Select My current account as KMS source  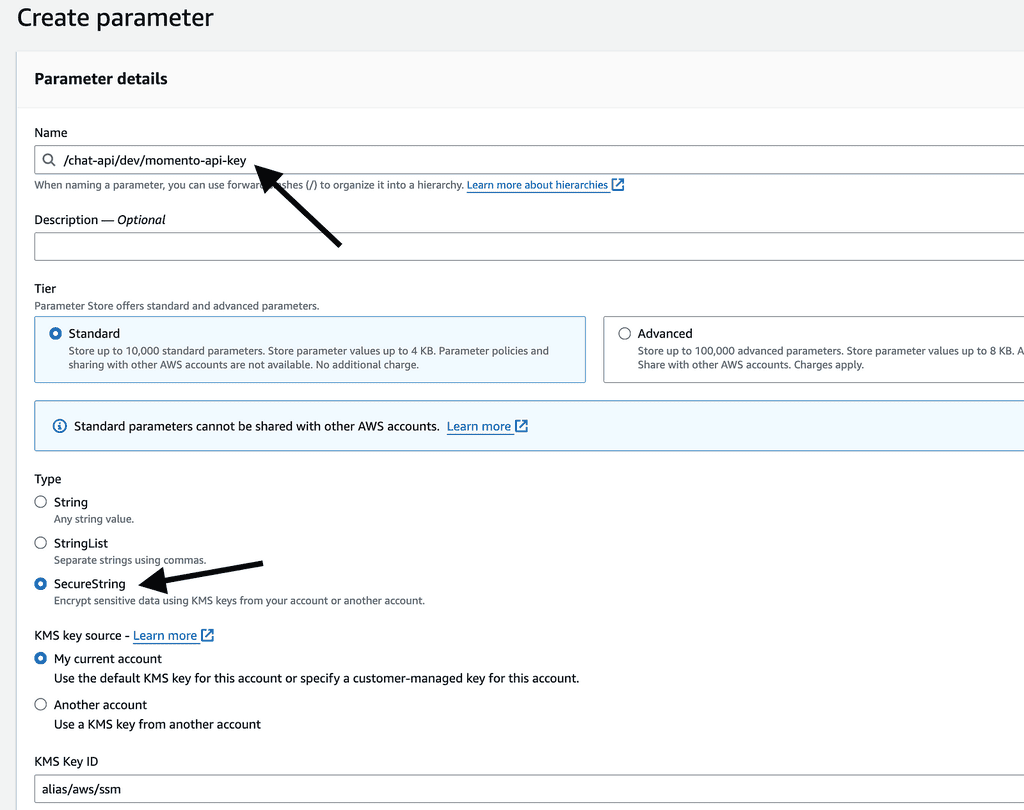tap(41, 659)
